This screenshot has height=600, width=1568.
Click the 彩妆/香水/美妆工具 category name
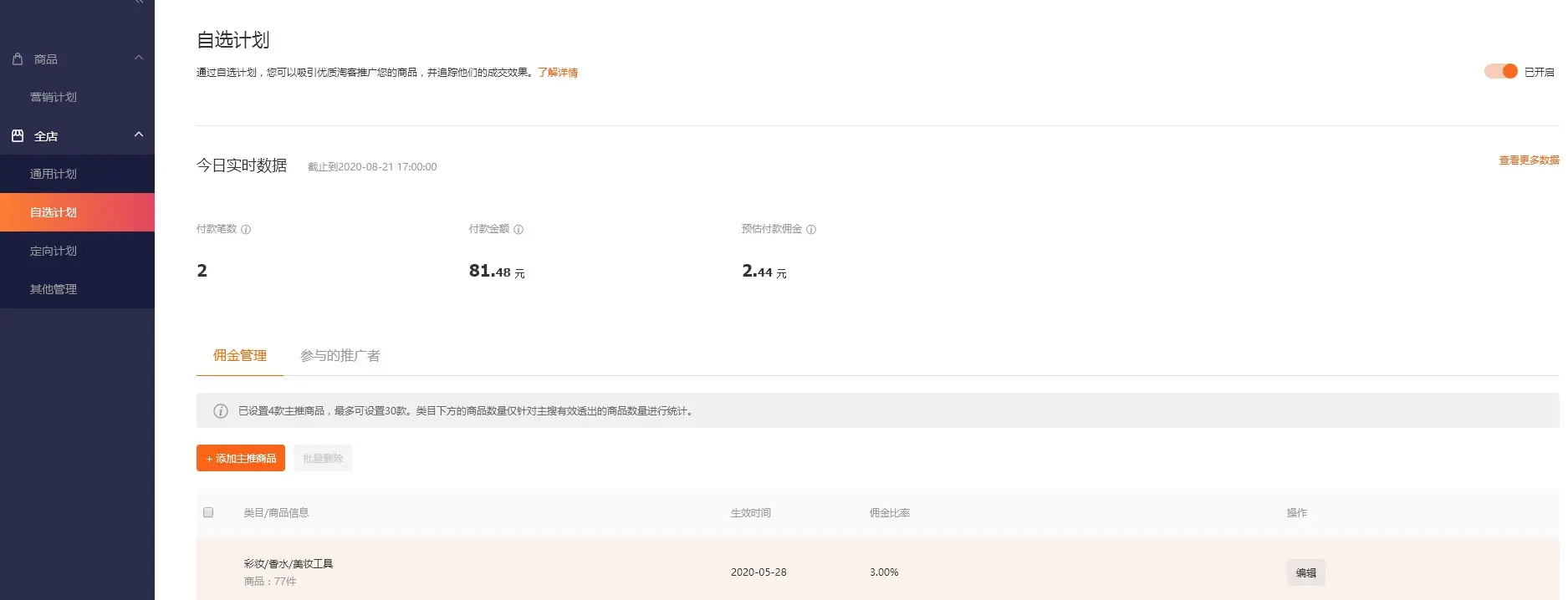[289, 564]
